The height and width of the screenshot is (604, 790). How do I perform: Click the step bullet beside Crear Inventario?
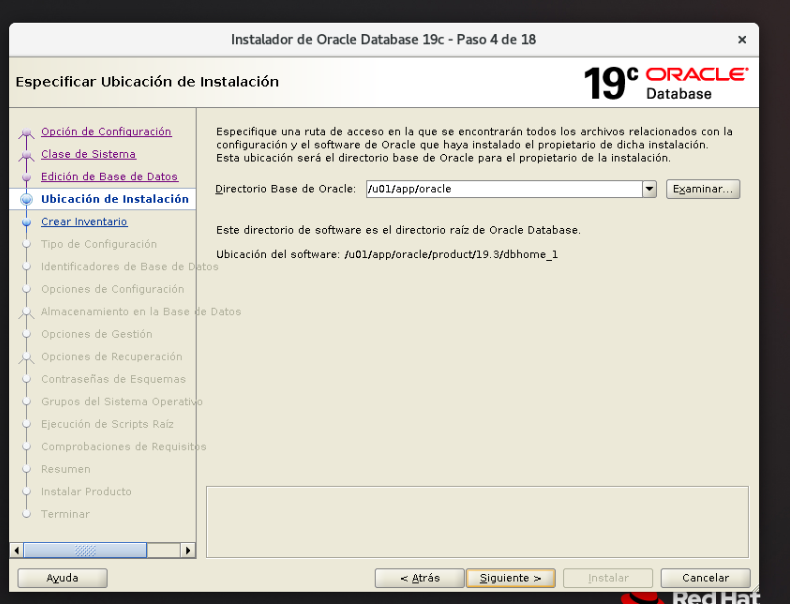[x=26, y=222]
